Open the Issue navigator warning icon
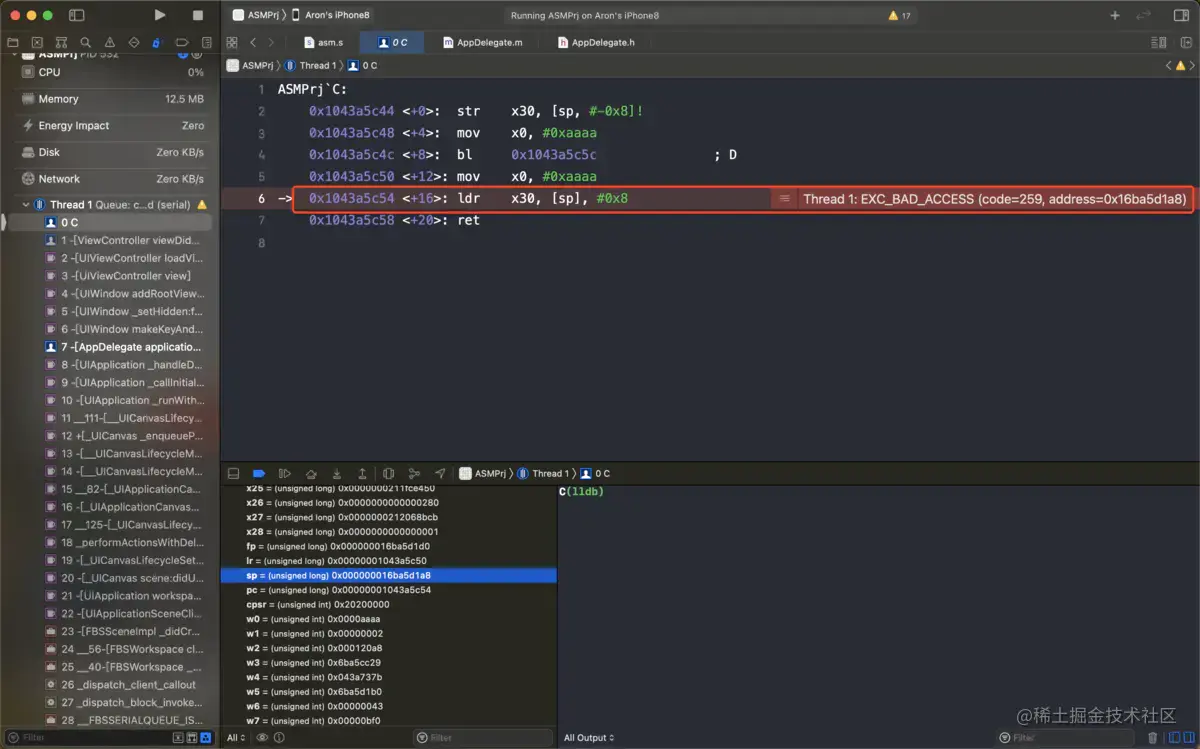This screenshot has height=749, width=1200. (x=109, y=43)
